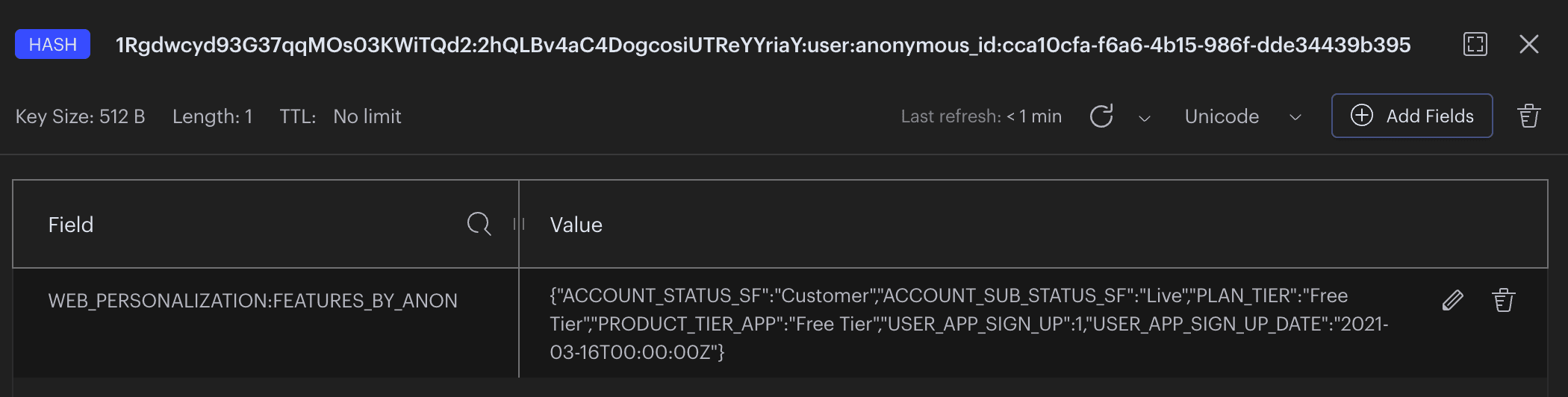Click Add Fields button

tap(1412, 116)
